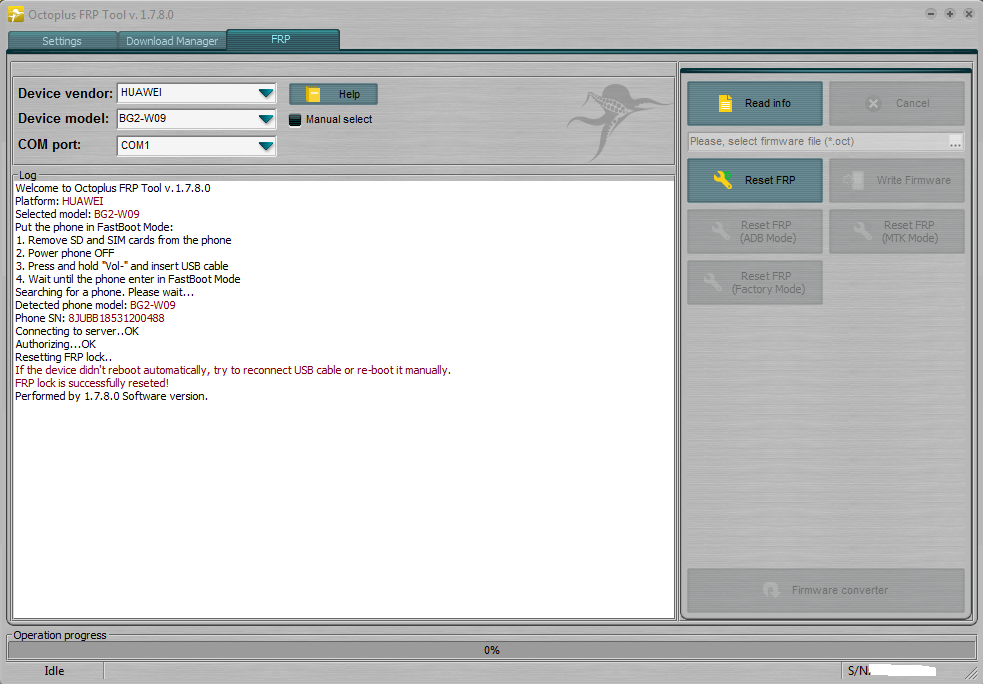The height and width of the screenshot is (684, 983).
Task: Click '2. Power phone OFF' log line
Action: click(x=65, y=253)
